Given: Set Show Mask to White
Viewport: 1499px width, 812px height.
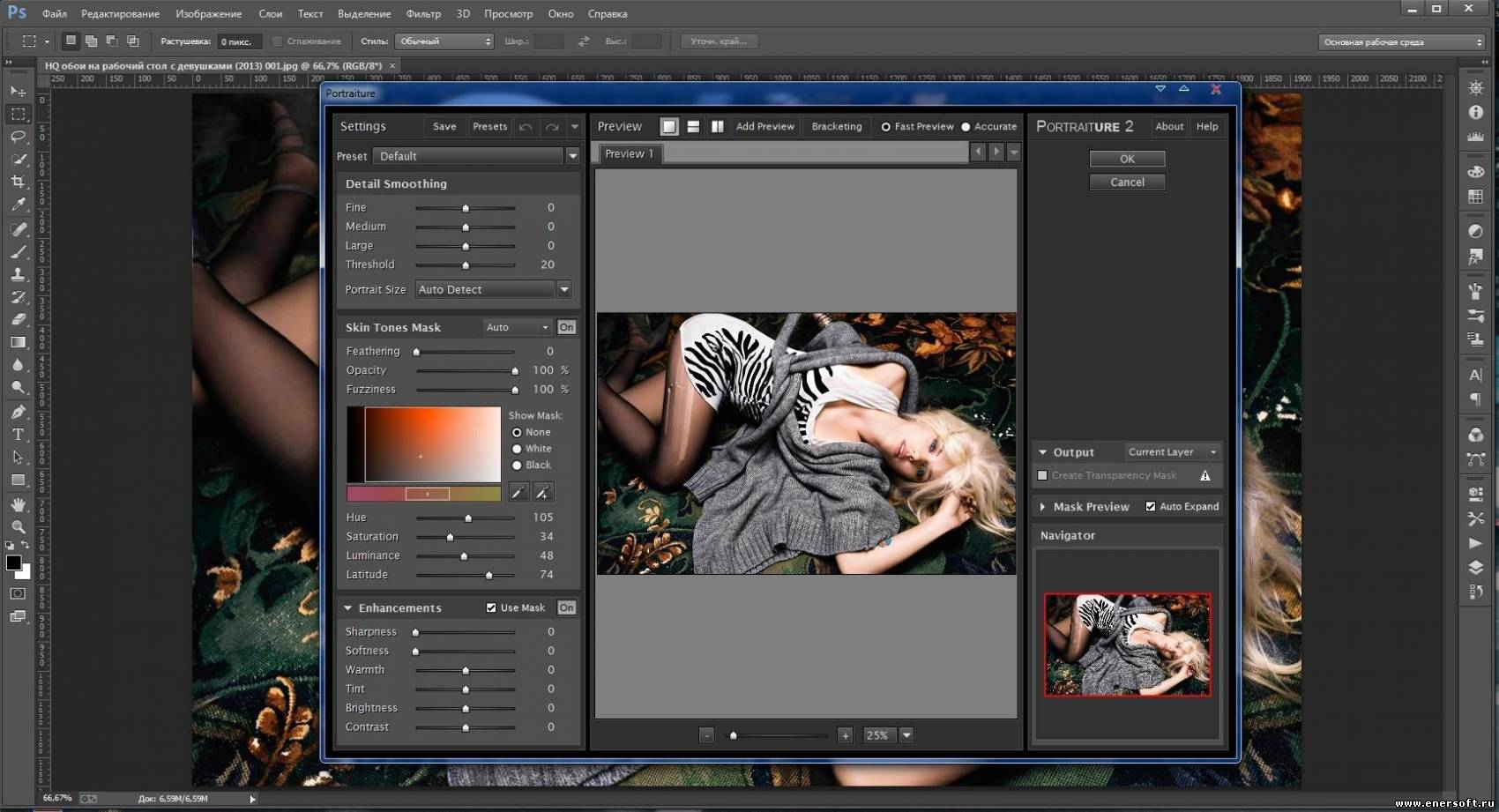Looking at the screenshot, I should (517, 449).
